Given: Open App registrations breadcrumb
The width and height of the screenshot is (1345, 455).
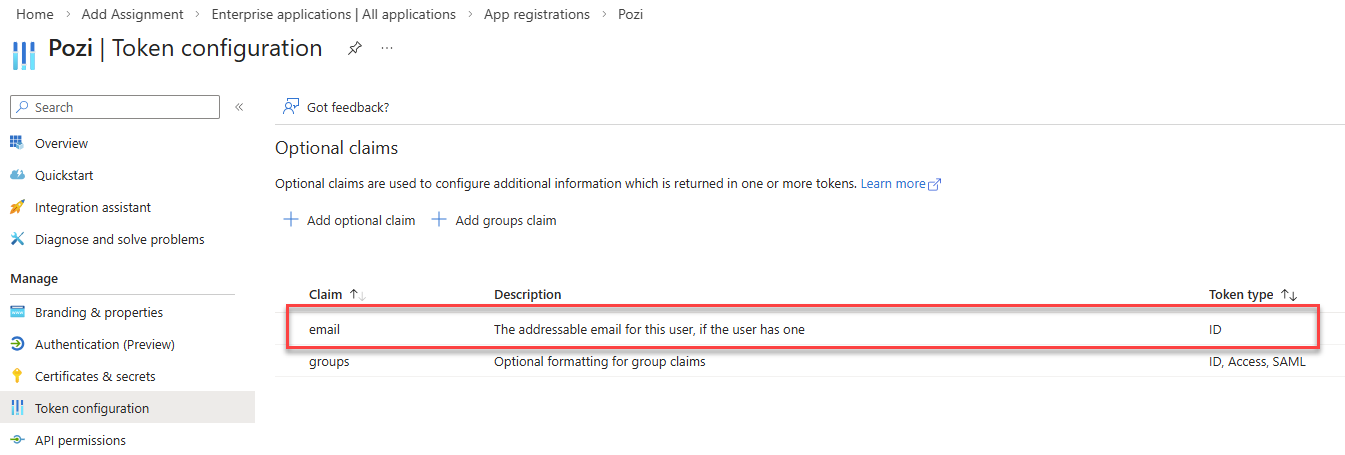Looking at the screenshot, I should point(537,14).
